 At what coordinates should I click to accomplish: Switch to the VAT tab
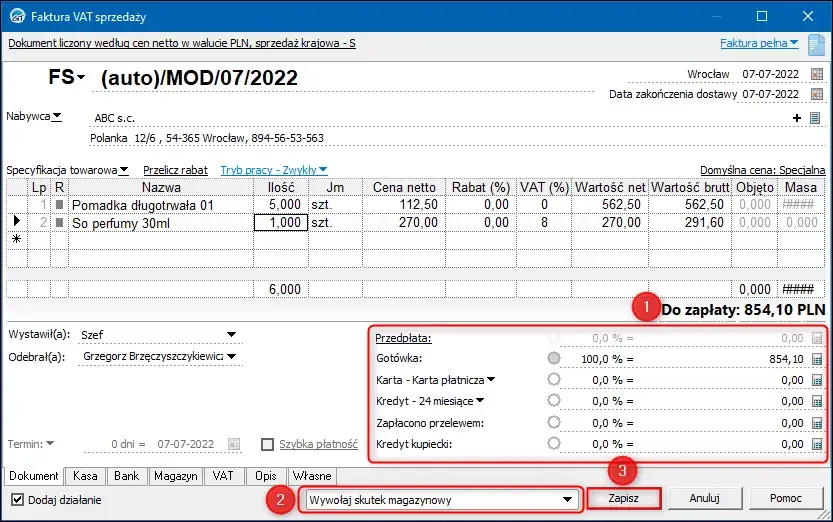pyautogui.click(x=223, y=476)
